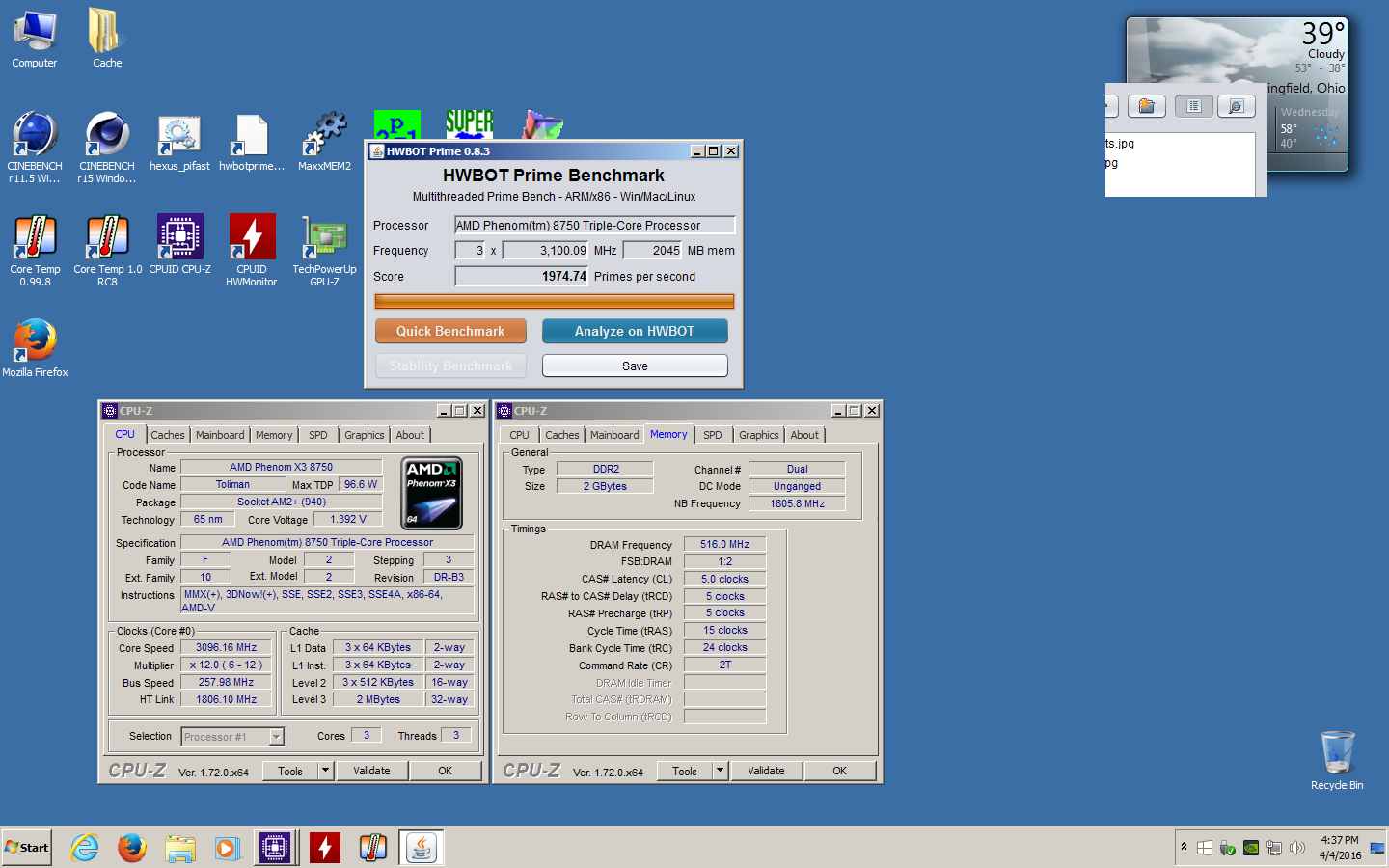The image size is (1389, 868).
Task: Open Internet Explorer from taskbar
Action: (x=85, y=848)
